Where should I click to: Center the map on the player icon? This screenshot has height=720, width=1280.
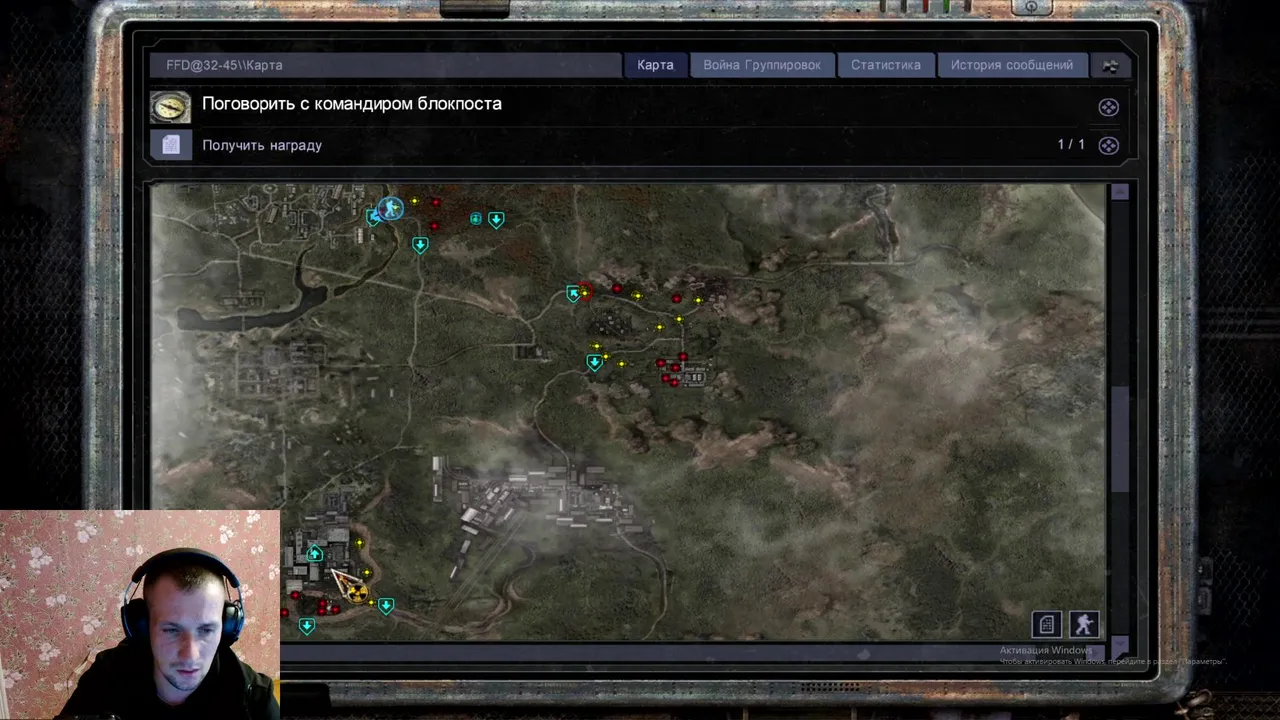tap(1084, 625)
